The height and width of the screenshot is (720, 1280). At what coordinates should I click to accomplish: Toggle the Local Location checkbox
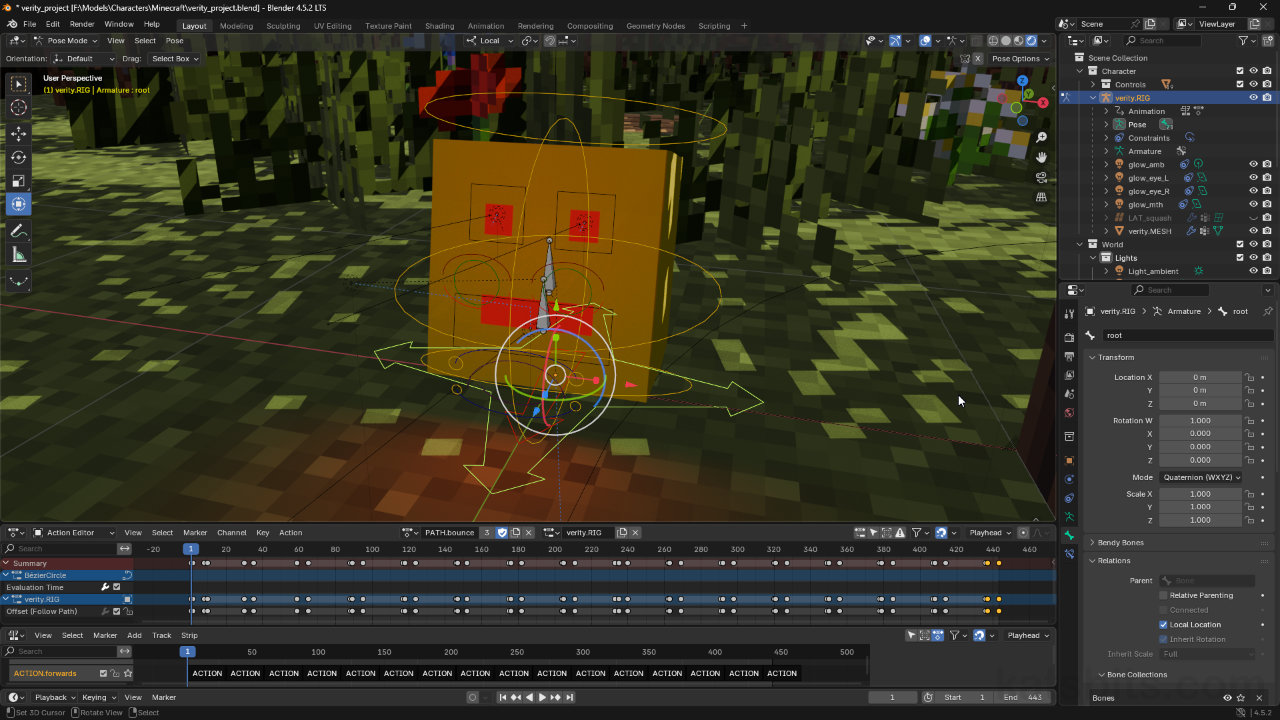point(1163,624)
